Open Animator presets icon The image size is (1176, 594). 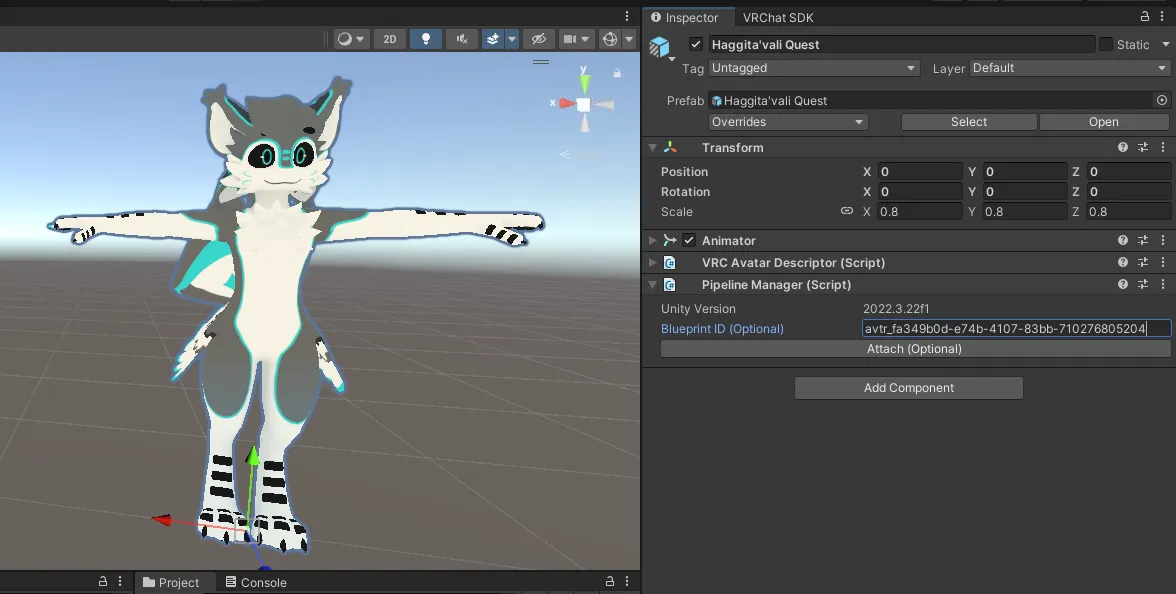1143,241
